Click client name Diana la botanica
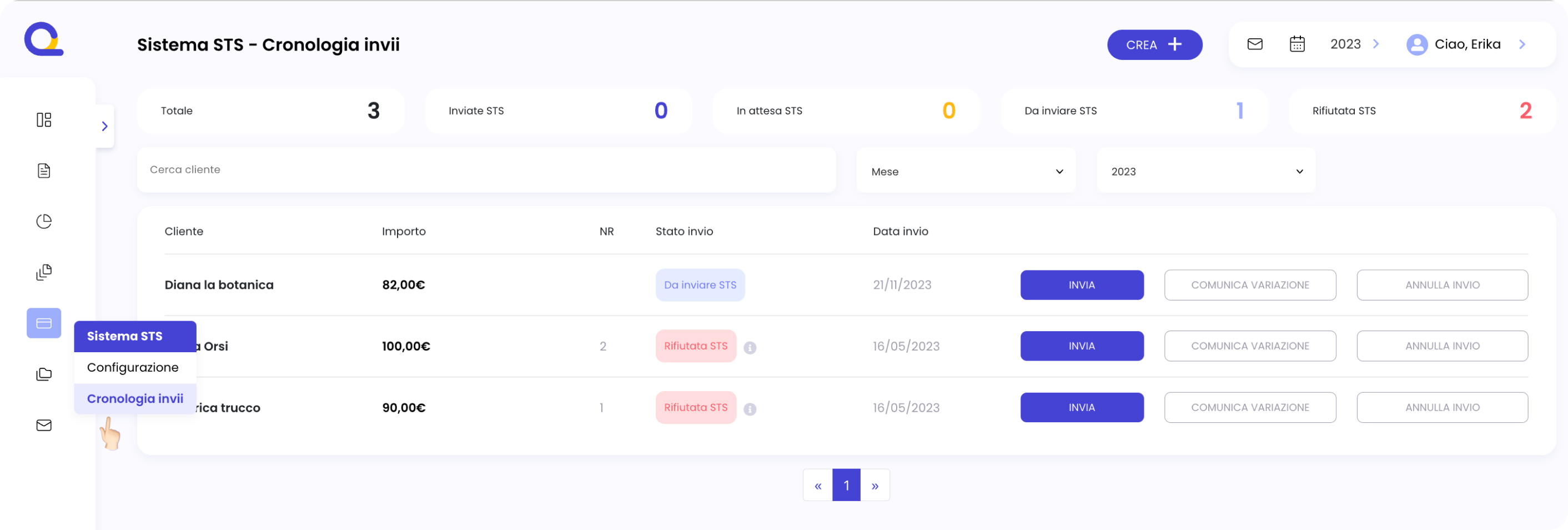The height and width of the screenshot is (530, 1568). 219,284
